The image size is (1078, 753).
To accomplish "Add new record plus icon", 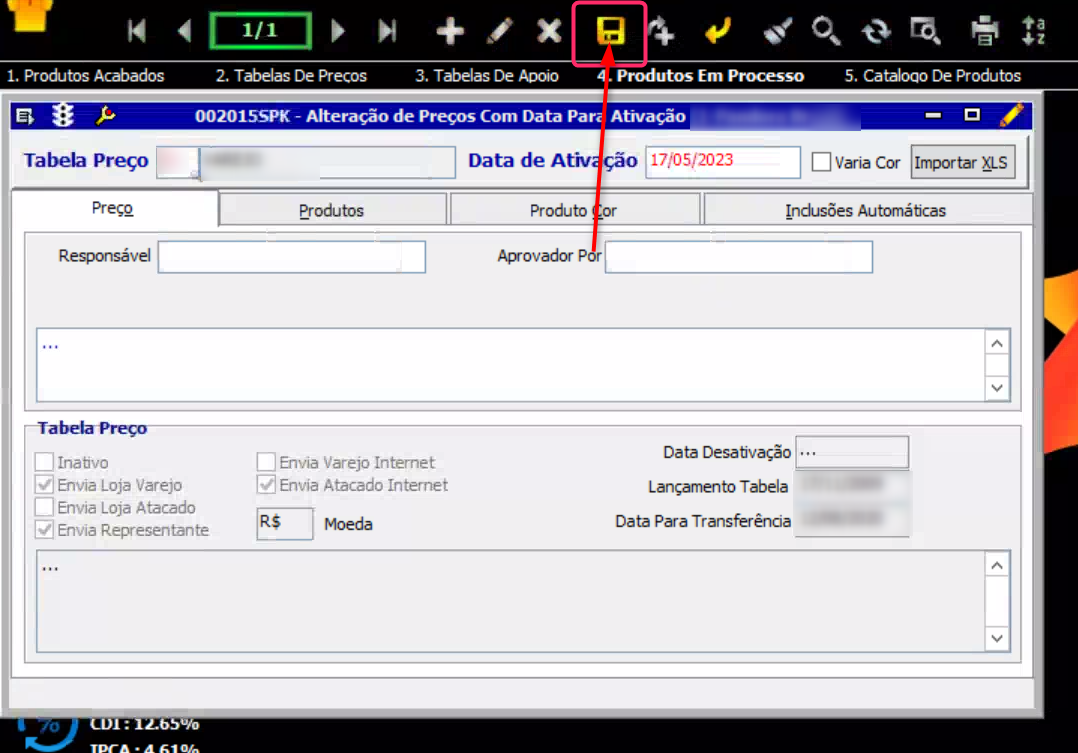I will point(450,31).
